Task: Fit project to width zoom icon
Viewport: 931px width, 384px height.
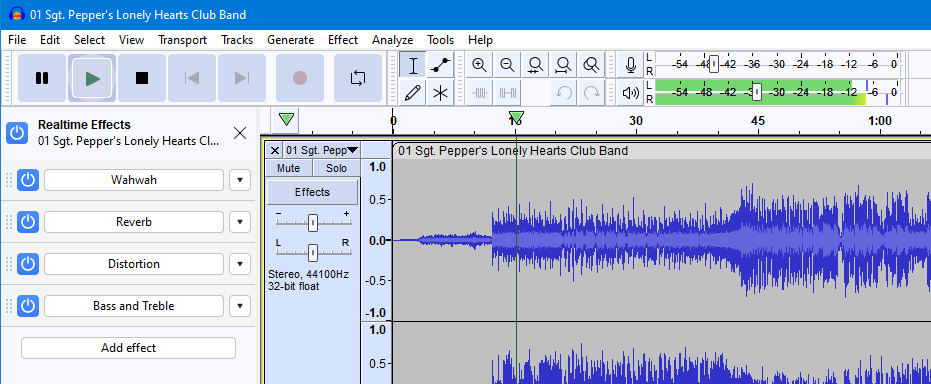Action: click(x=563, y=65)
